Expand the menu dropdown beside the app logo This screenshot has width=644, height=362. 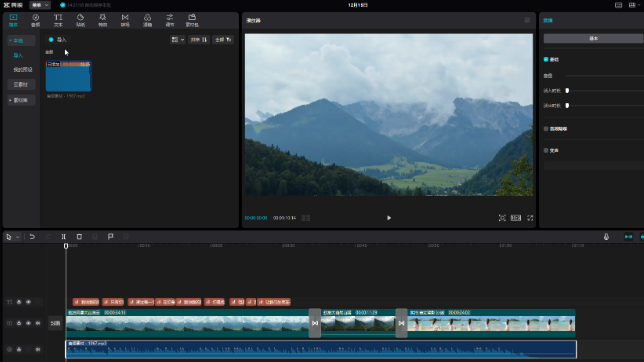[40, 5]
